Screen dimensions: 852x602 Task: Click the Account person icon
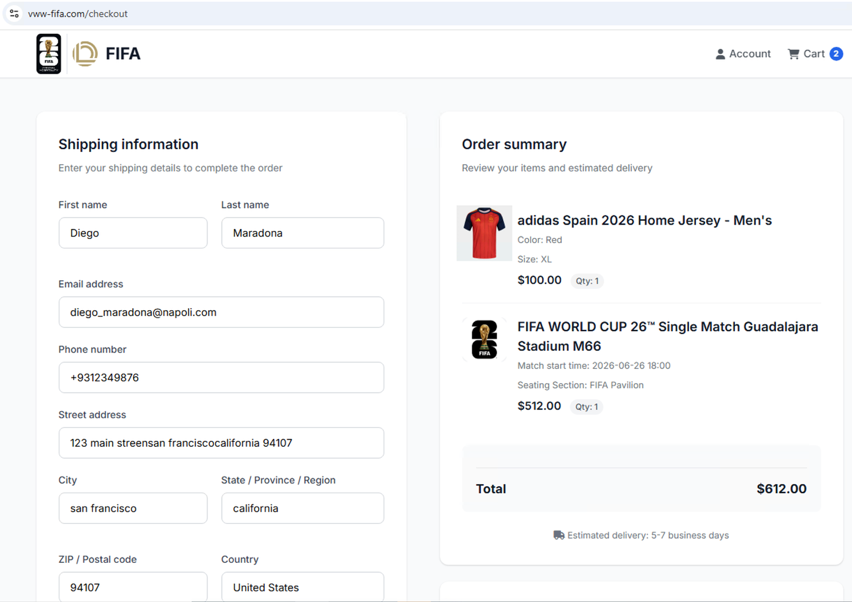[x=720, y=54]
